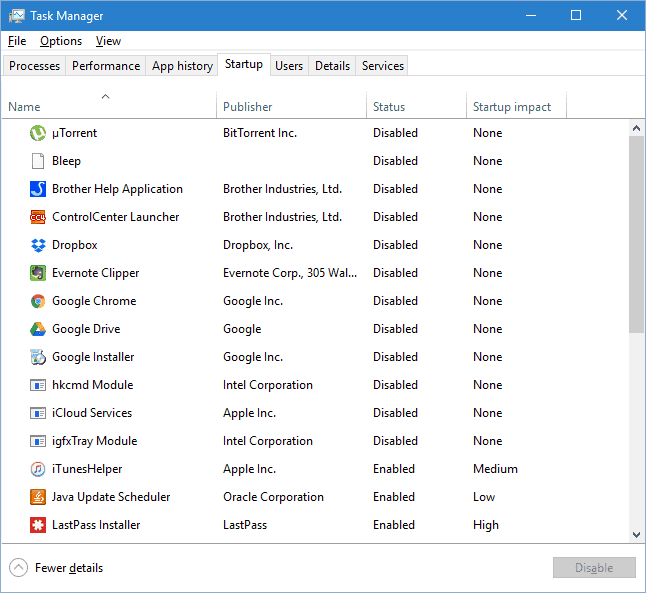Sort by the Status column header
This screenshot has height=593, width=646.
point(416,105)
